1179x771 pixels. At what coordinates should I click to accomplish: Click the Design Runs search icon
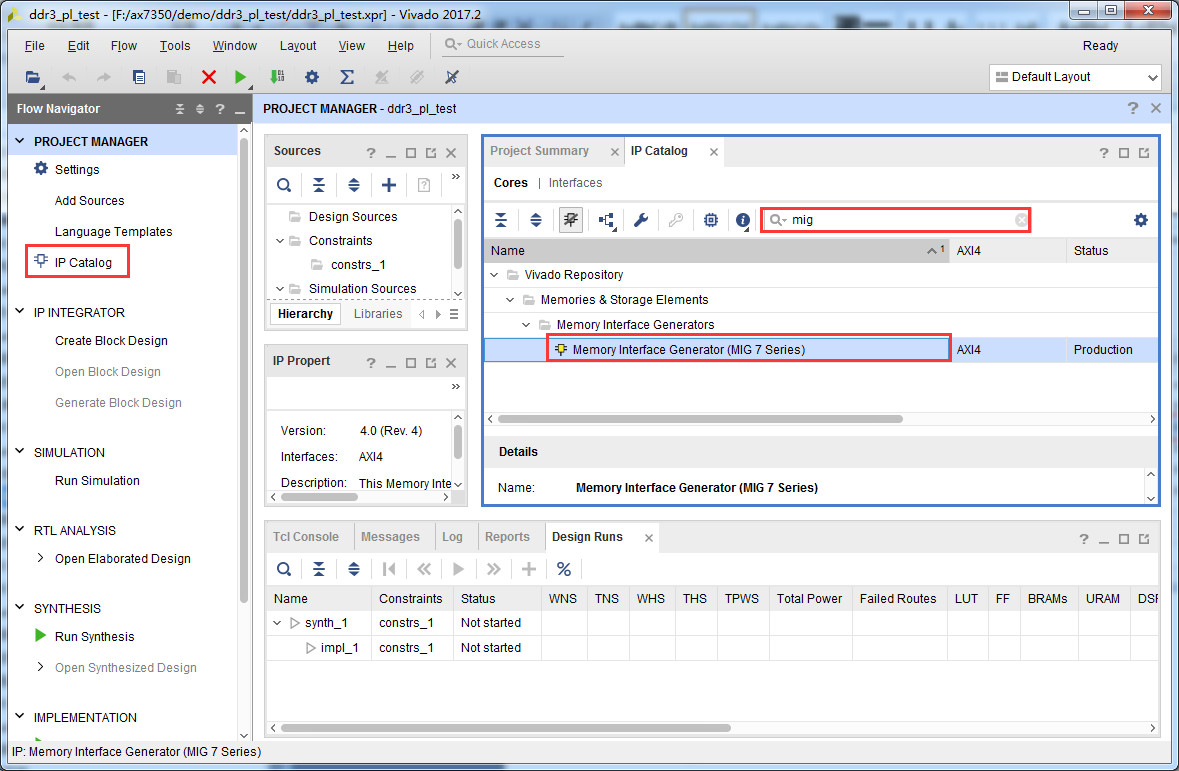pos(283,569)
